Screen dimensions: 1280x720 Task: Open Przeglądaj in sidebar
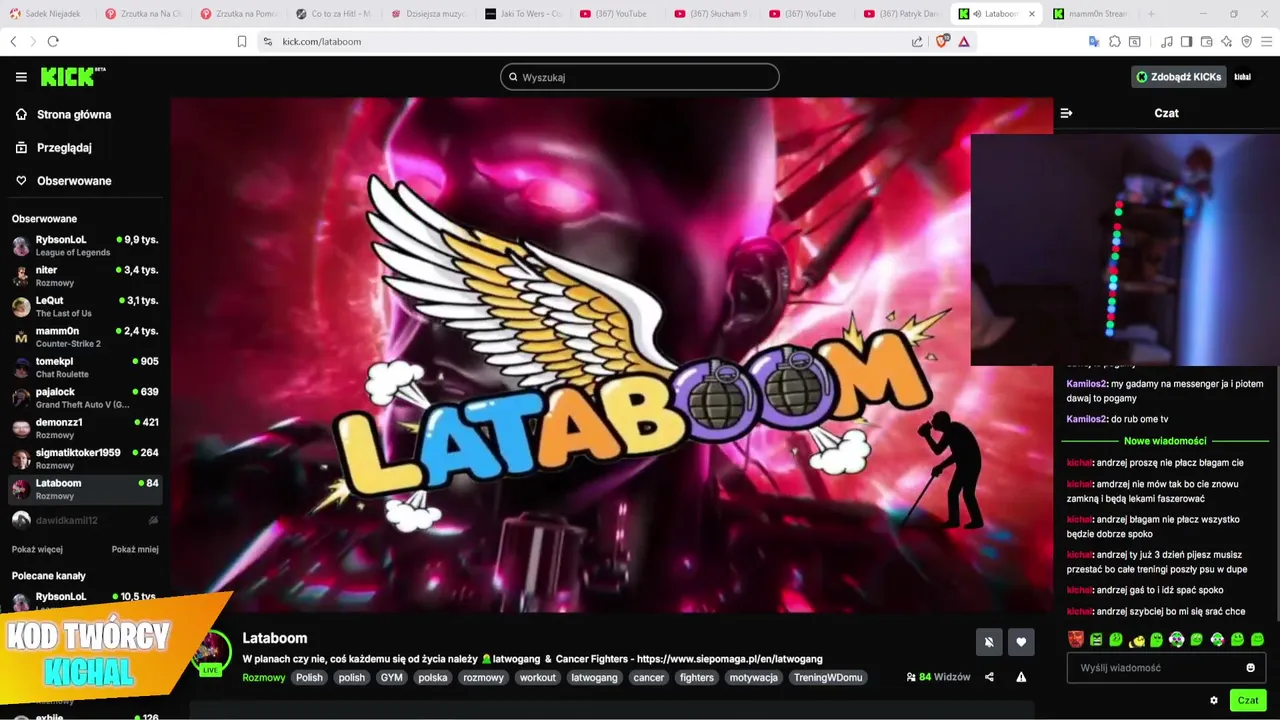[x=53, y=147]
